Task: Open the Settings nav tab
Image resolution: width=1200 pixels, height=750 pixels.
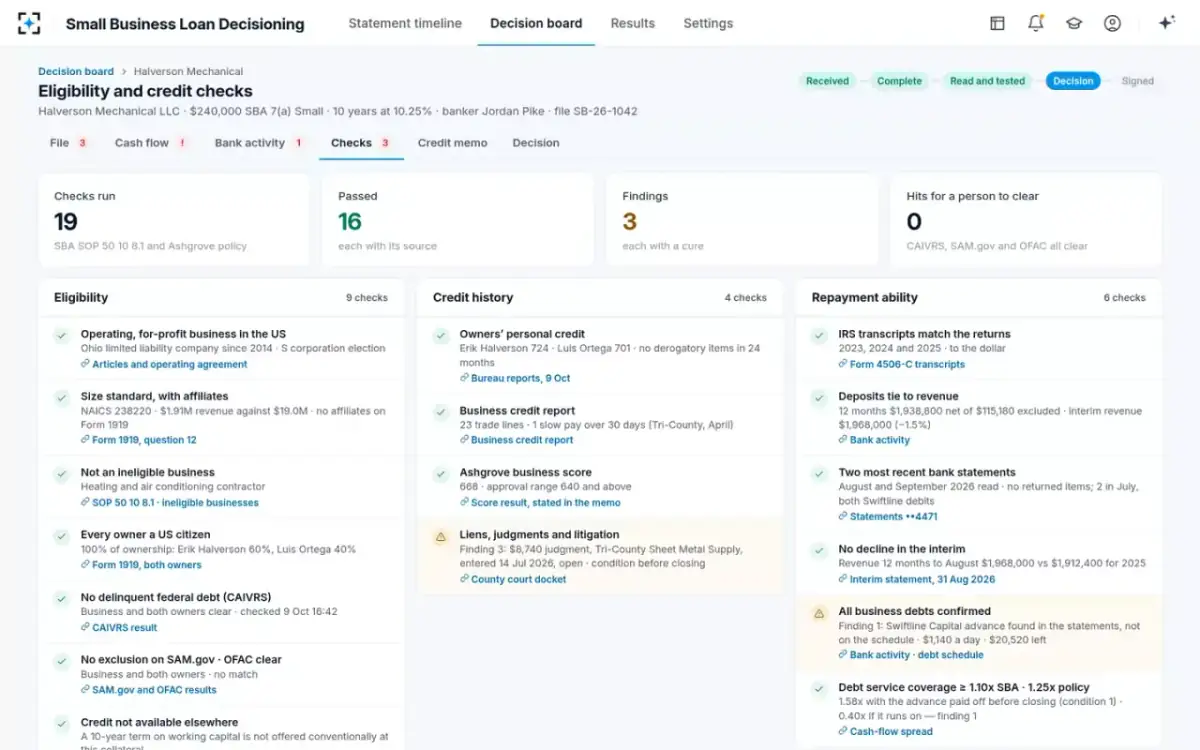Action: [x=708, y=23]
